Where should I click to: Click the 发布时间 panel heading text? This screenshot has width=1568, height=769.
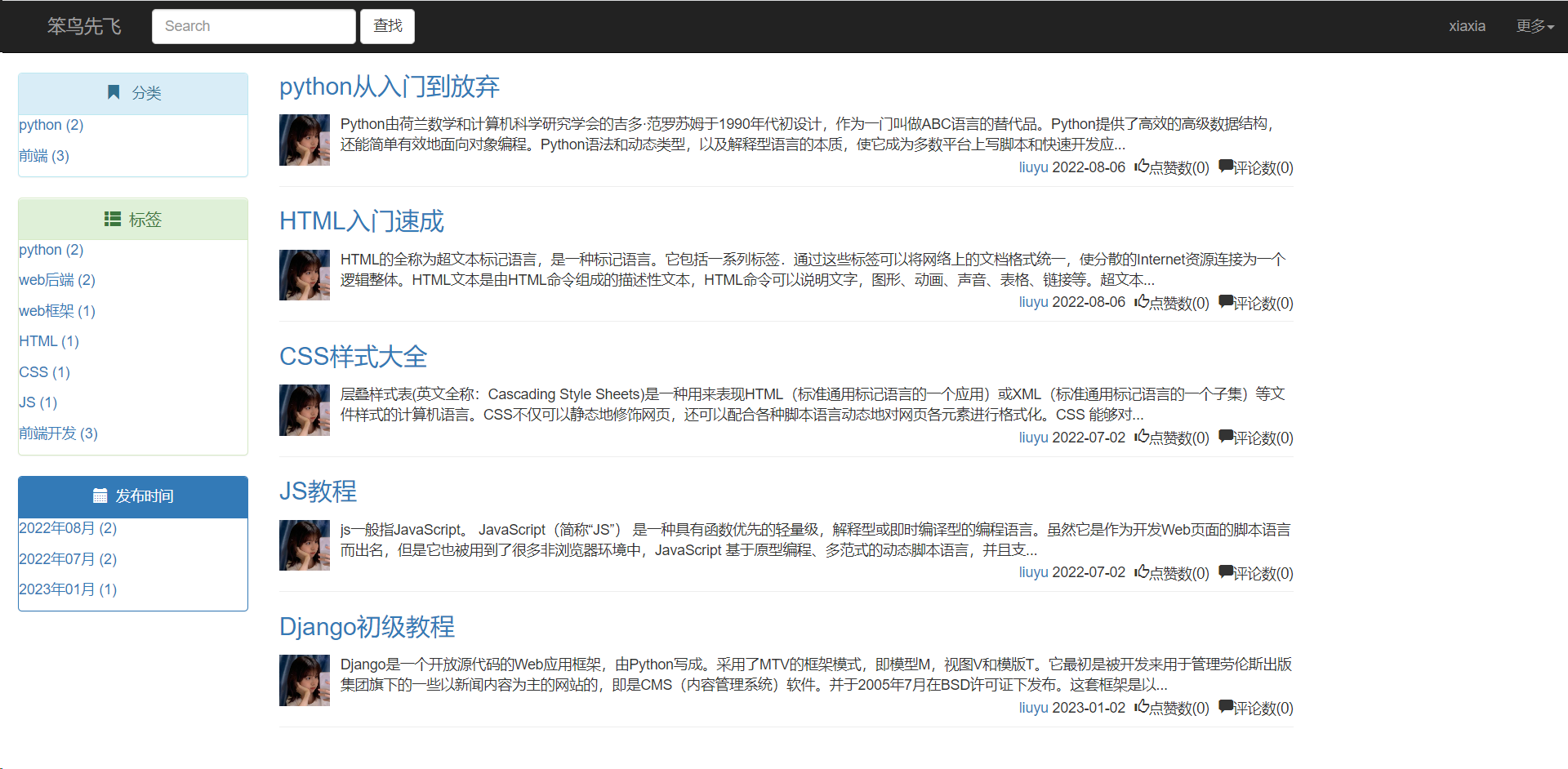pos(145,496)
